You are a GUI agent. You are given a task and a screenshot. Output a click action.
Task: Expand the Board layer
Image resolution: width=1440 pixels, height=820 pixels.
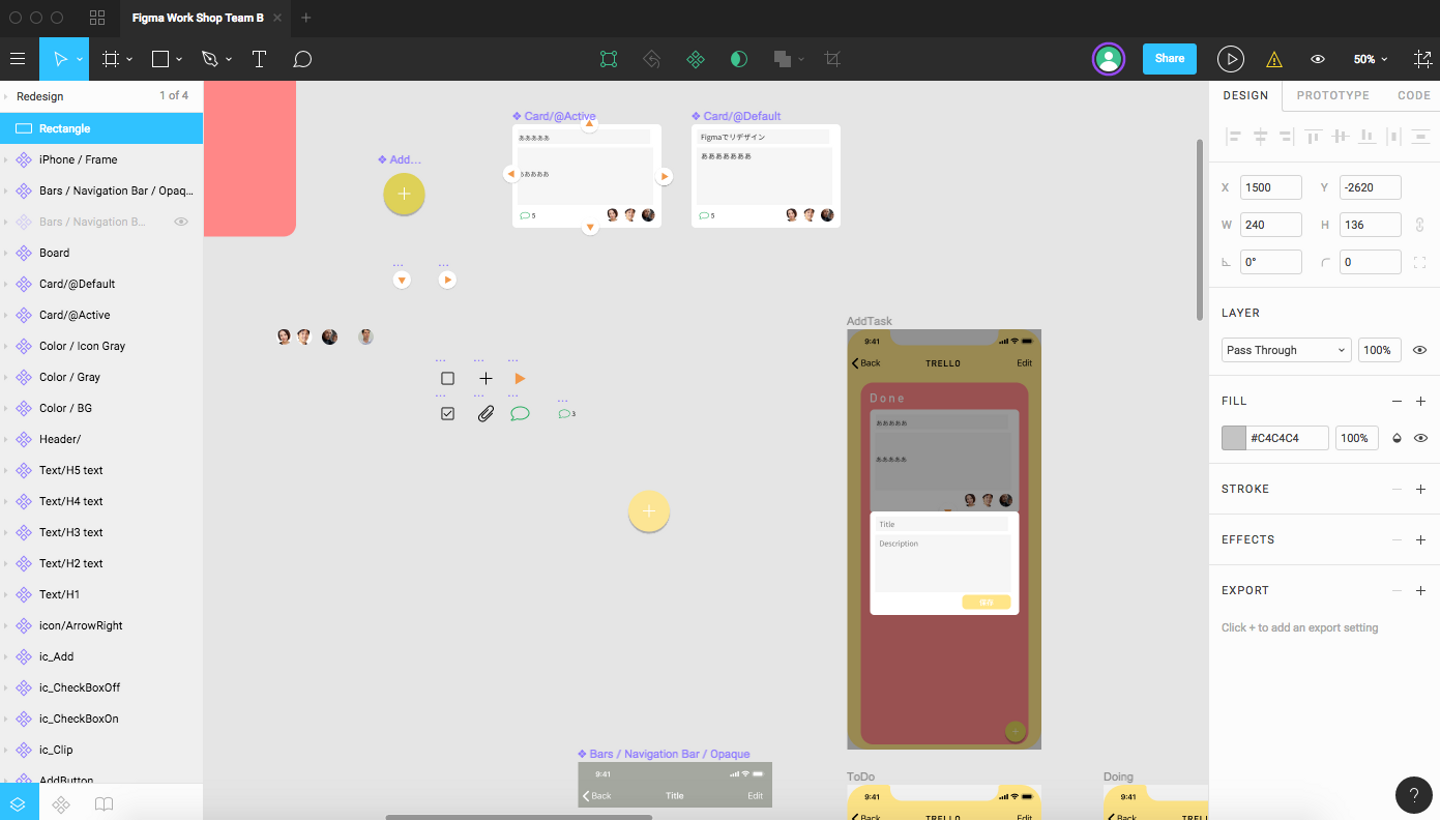[x=6, y=253]
